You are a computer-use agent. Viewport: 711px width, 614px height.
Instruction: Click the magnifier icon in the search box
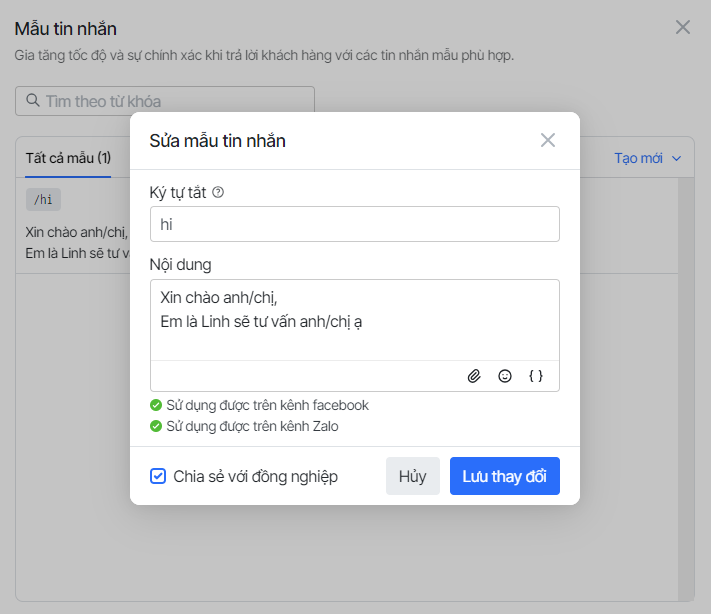(x=33, y=101)
